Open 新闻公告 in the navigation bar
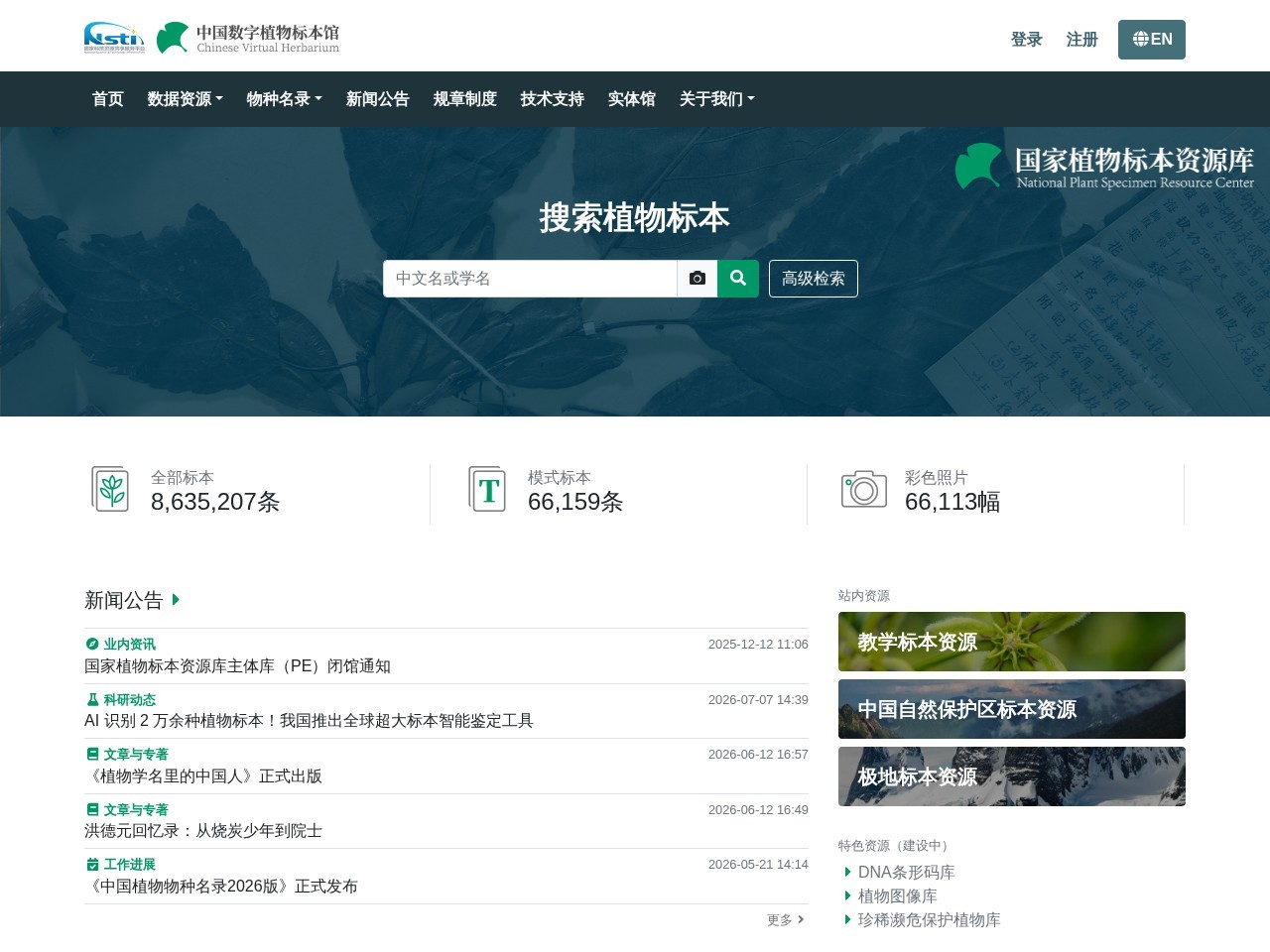This screenshot has width=1270, height=952. tap(378, 99)
